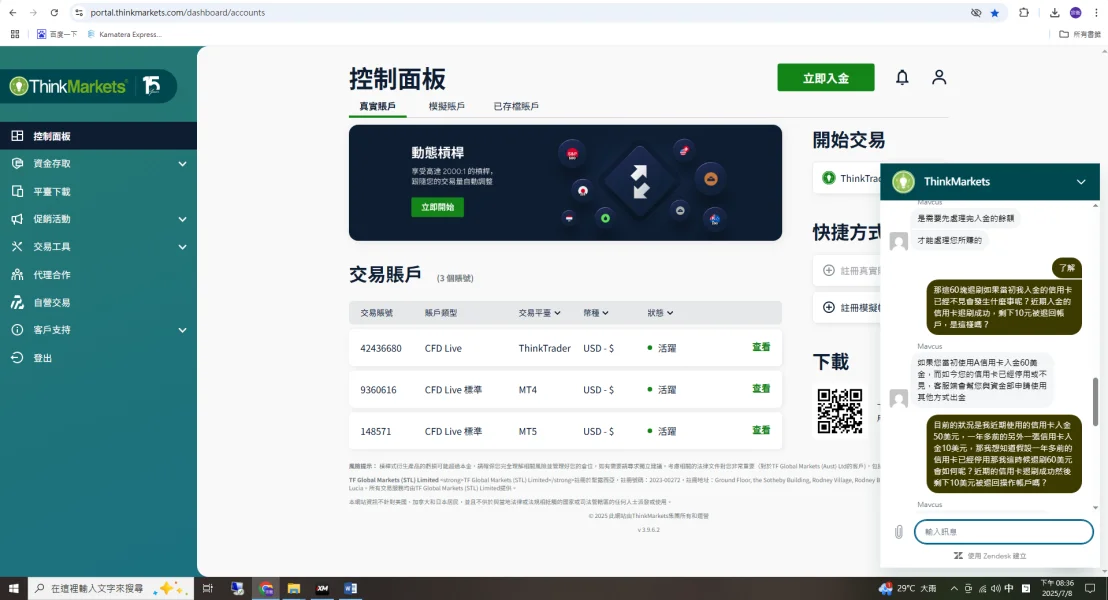
Task: Click plus icon beside 註冊真實 shortcut
Action: pos(829,271)
